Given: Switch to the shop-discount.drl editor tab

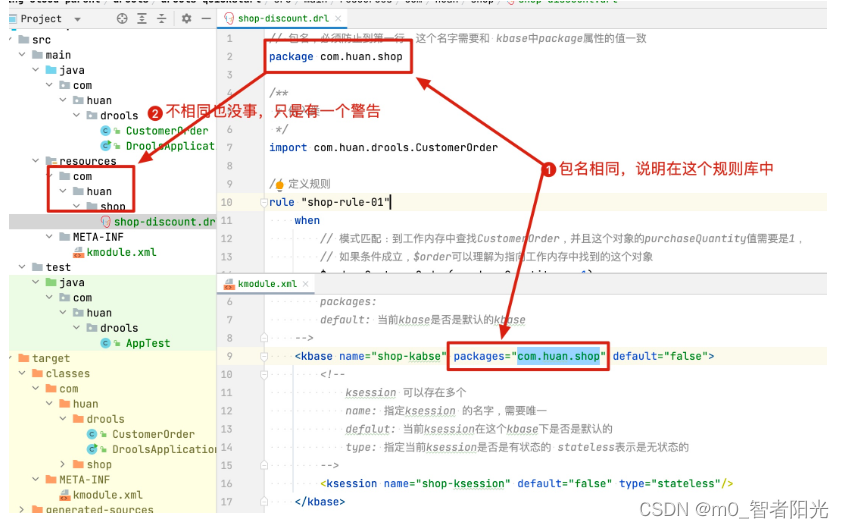Looking at the screenshot, I should (283, 18).
